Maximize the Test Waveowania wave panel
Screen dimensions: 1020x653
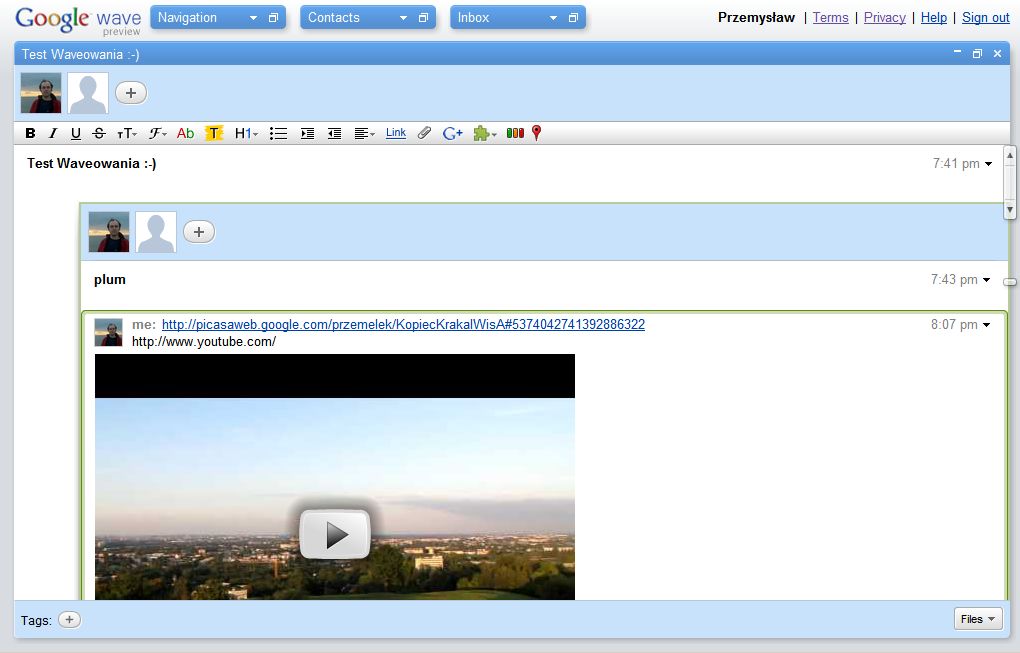(977, 54)
